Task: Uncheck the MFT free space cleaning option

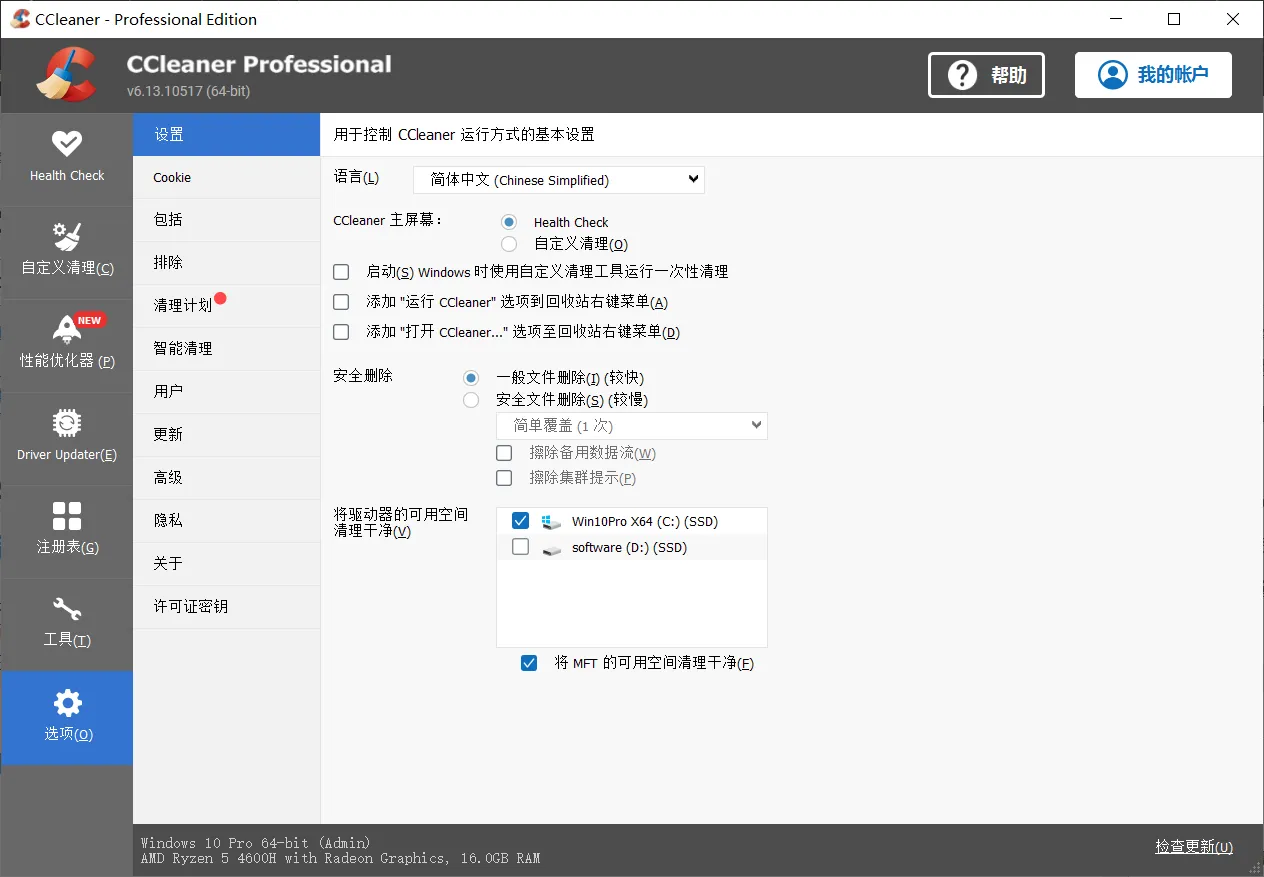Action: tap(529, 662)
